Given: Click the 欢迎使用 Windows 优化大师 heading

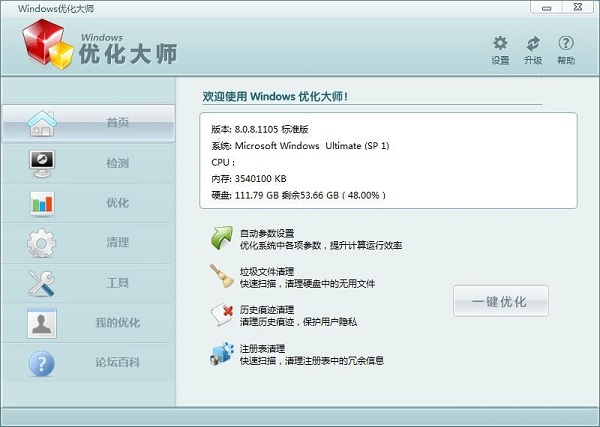Looking at the screenshot, I should coord(275,96).
